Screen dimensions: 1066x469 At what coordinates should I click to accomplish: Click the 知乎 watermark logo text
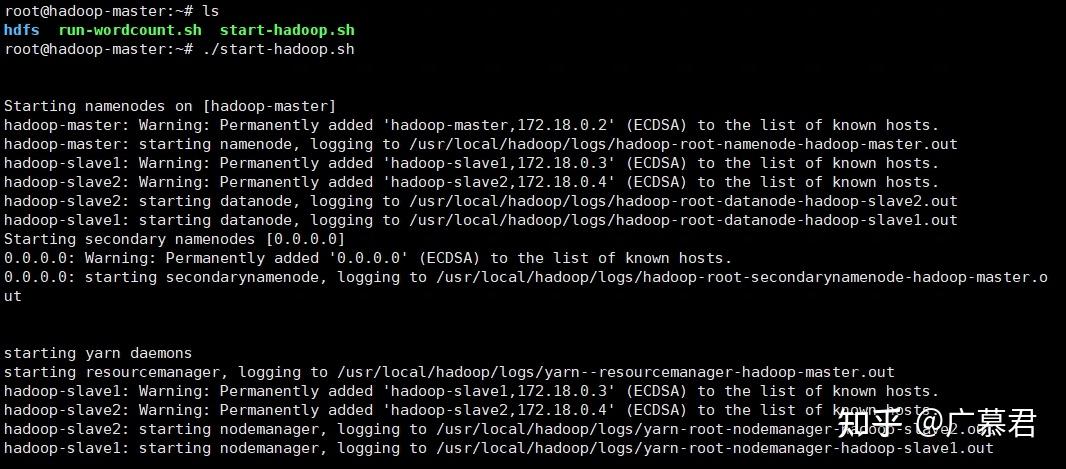(872, 423)
